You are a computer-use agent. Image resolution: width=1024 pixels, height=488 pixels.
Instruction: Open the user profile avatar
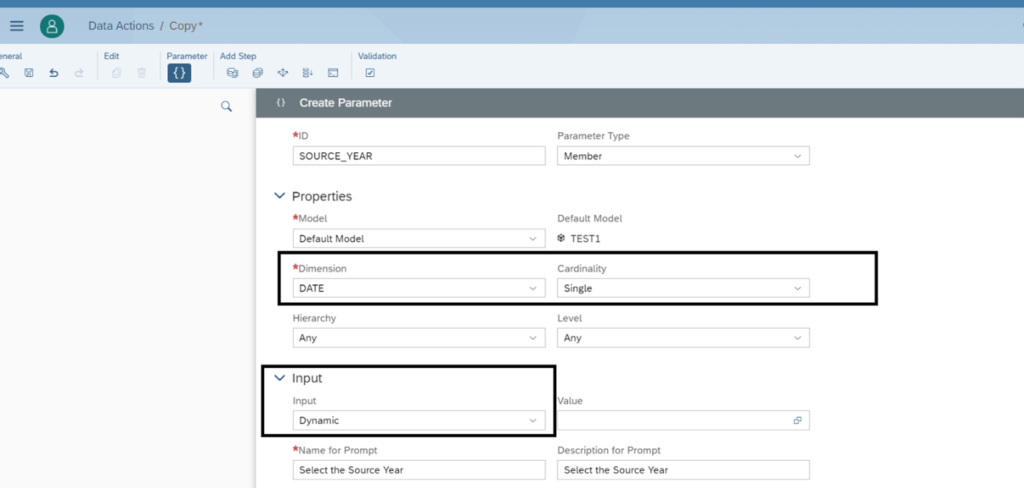(52, 26)
